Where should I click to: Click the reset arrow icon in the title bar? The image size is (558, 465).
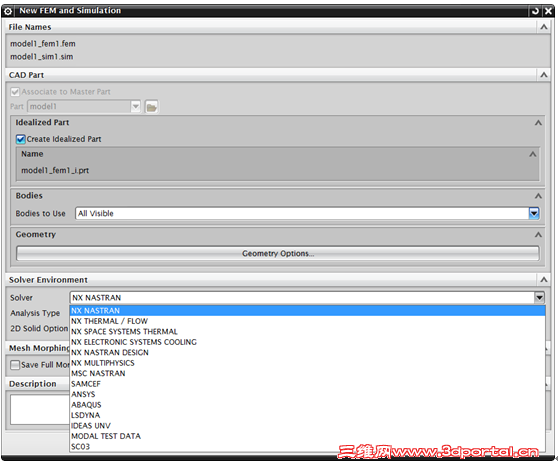click(x=535, y=11)
